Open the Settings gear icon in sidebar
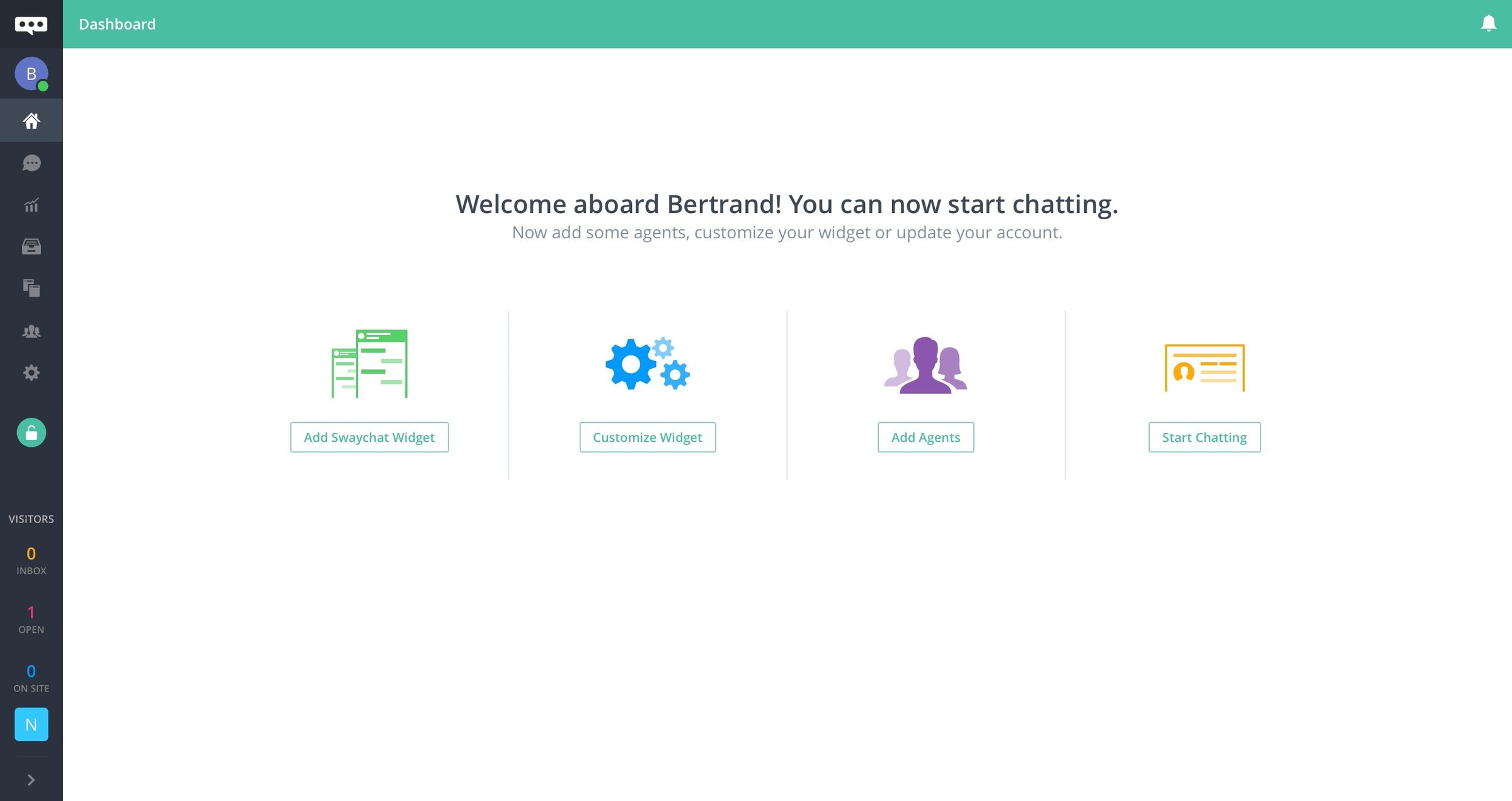 click(x=31, y=372)
